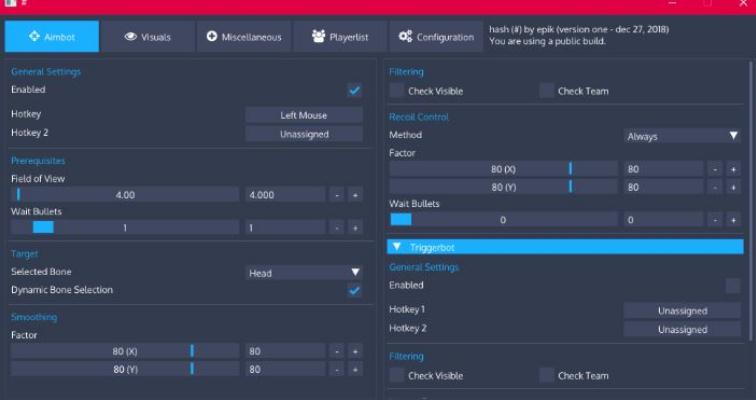
Task: Increase Field of View with plus
Action: (355, 195)
